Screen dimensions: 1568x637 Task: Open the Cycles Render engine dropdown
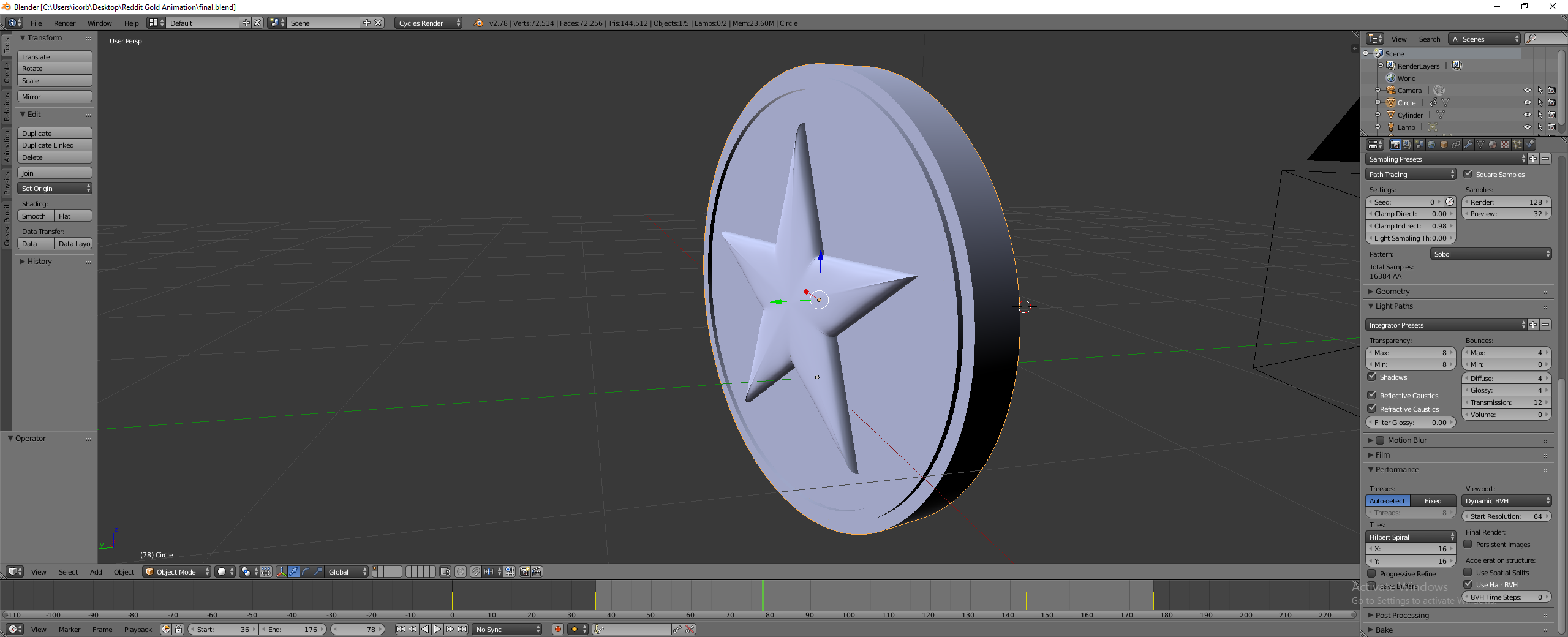pyautogui.click(x=428, y=23)
